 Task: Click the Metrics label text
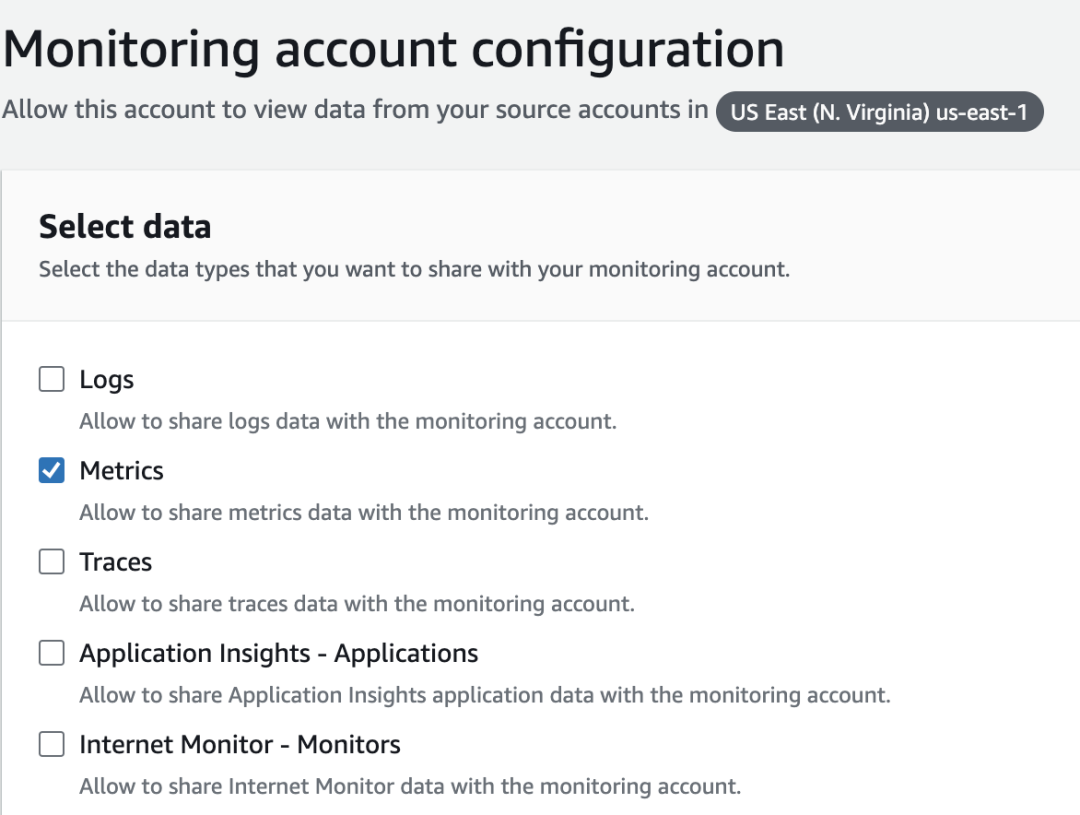pos(121,471)
